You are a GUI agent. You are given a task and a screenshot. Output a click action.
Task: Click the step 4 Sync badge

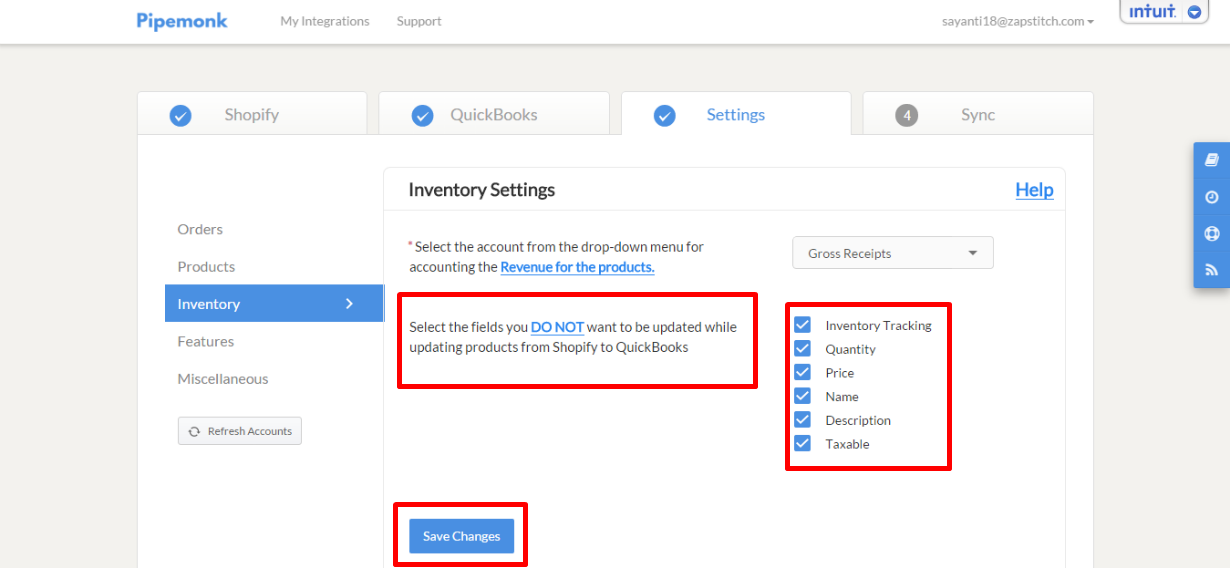click(907, 116)
